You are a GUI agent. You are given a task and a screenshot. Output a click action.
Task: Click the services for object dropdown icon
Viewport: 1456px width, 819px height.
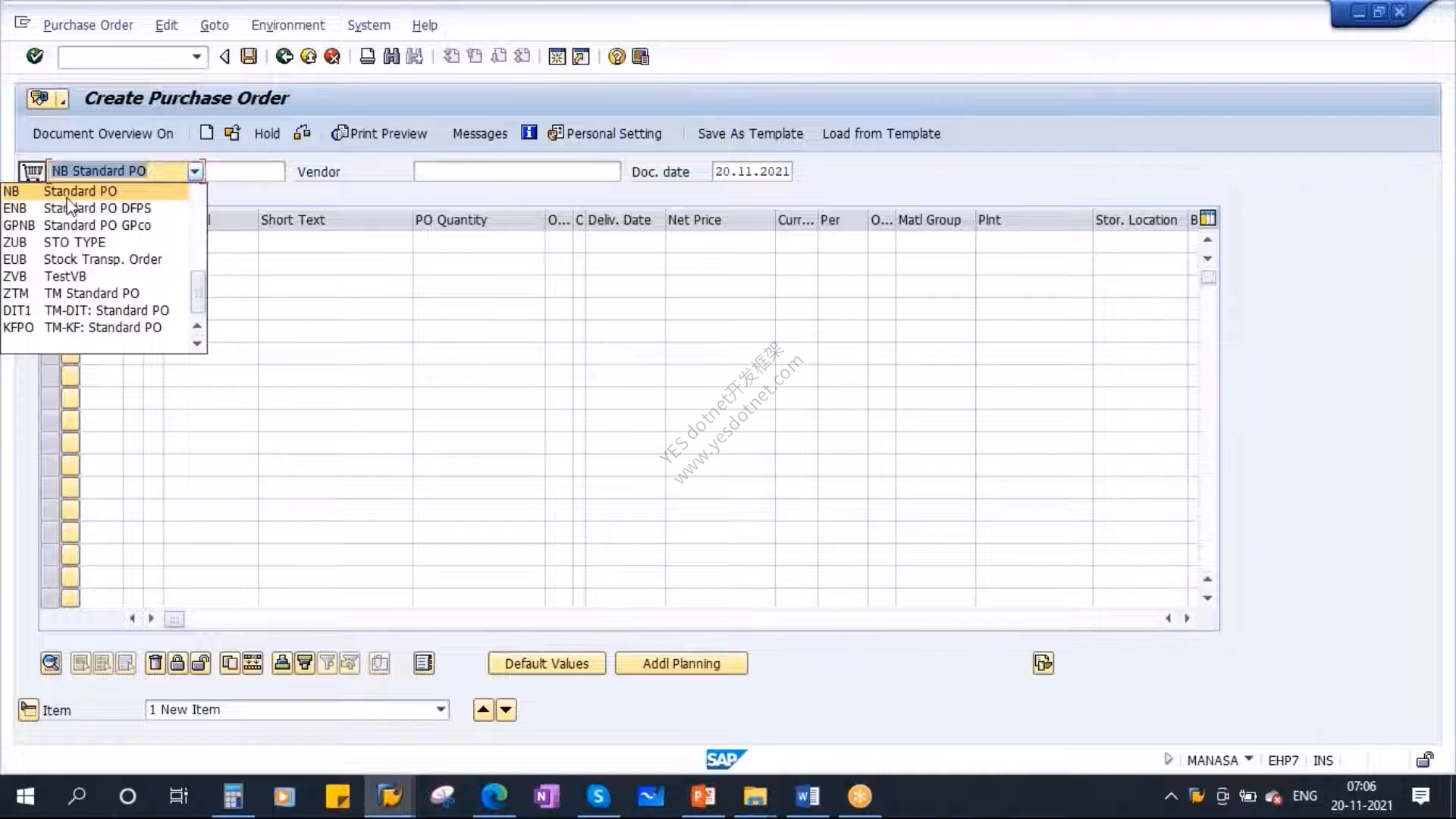pyautogui.click(x=47, y=99)
